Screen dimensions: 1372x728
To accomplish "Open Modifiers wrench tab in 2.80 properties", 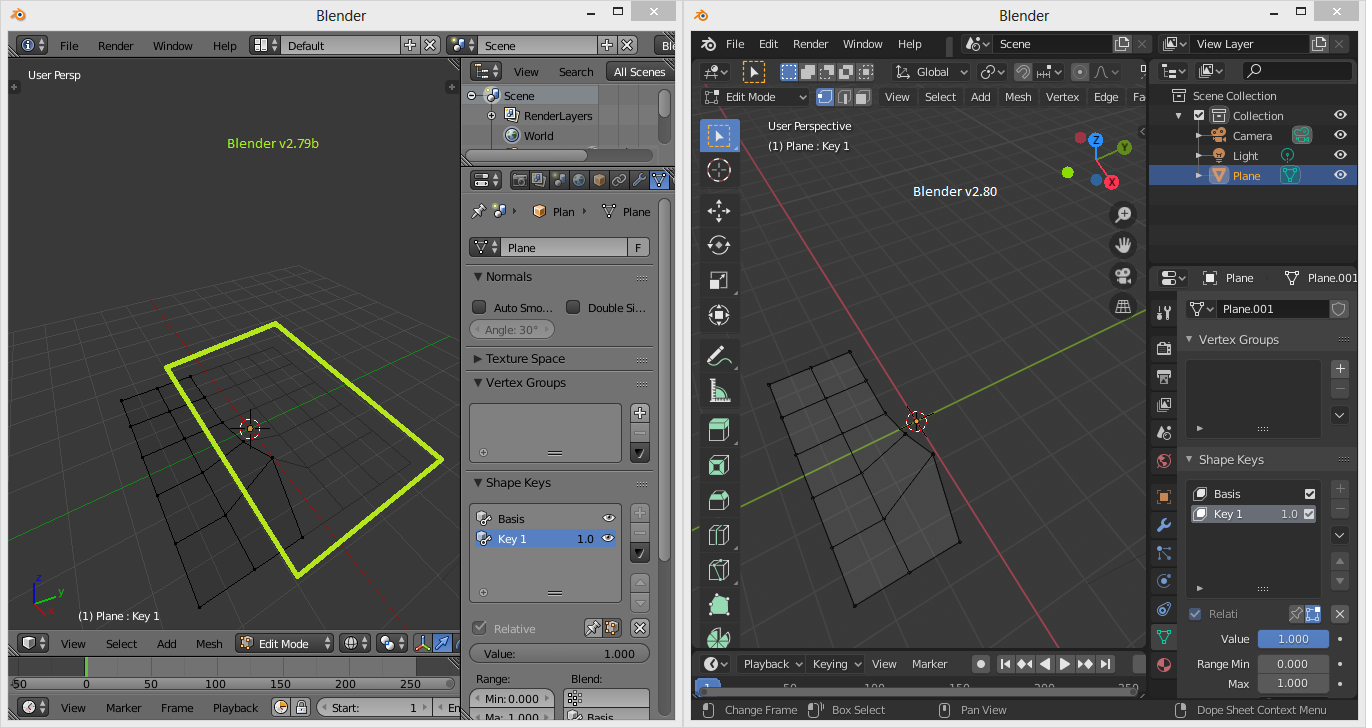I will pos(1163,525).
